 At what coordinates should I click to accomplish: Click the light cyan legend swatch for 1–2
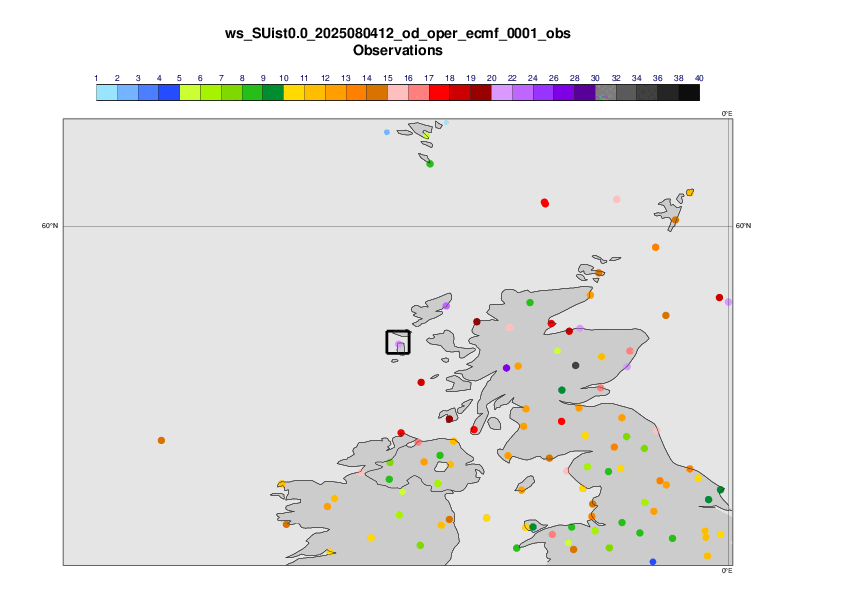(x=107, y=92)
